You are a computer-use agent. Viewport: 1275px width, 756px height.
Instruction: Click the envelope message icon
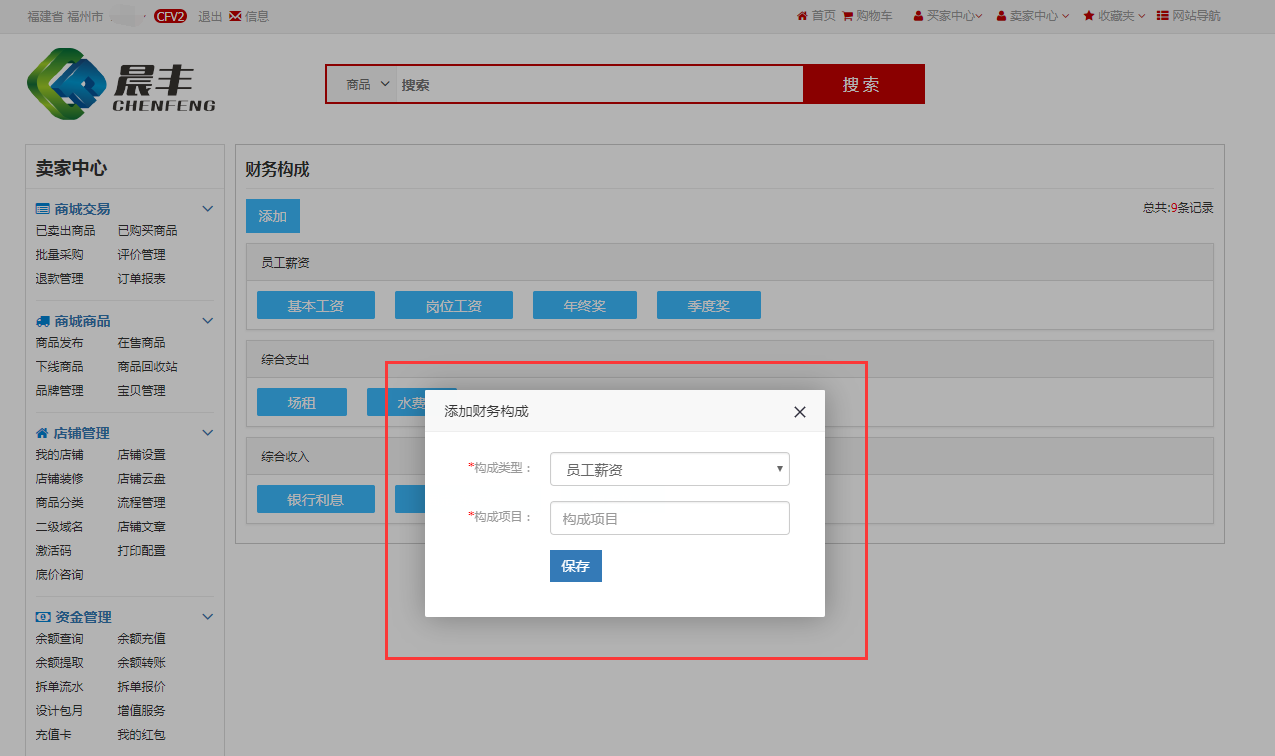pyautogui.click(x=235, y=16)
